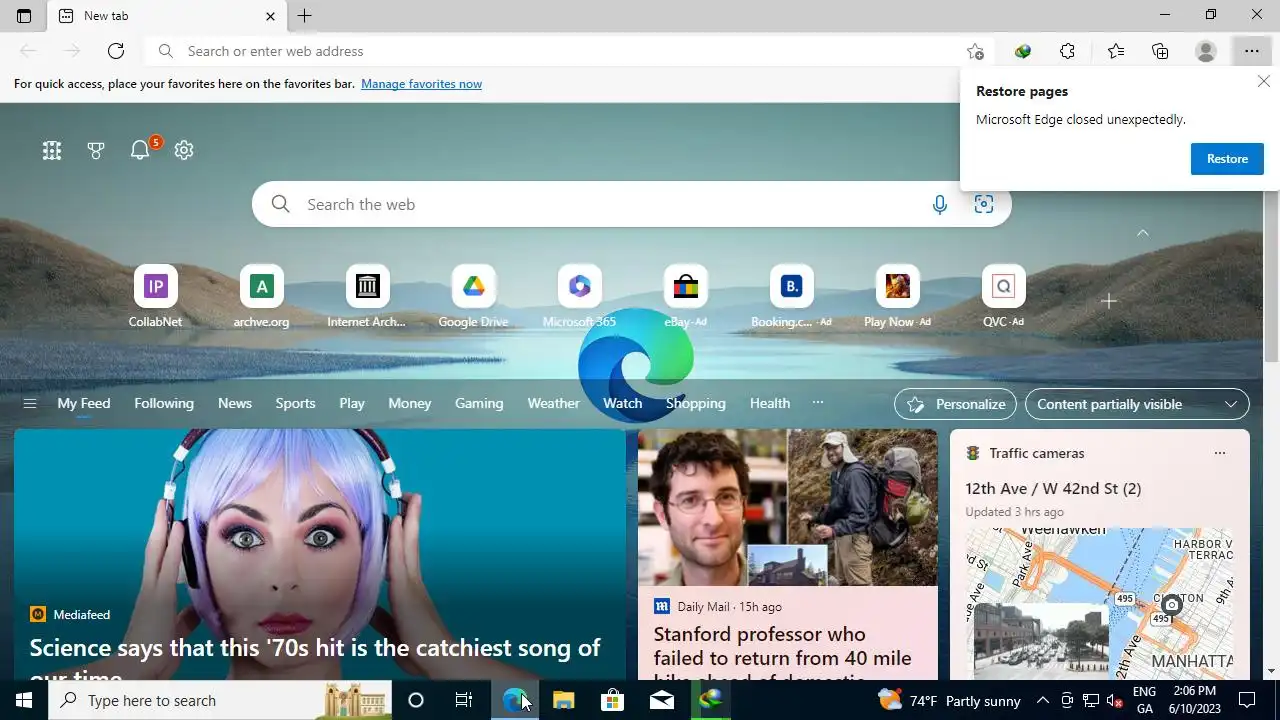Close the New tab tab
Viewport: 1280px width, 720px height.
(x=270, y=16)
